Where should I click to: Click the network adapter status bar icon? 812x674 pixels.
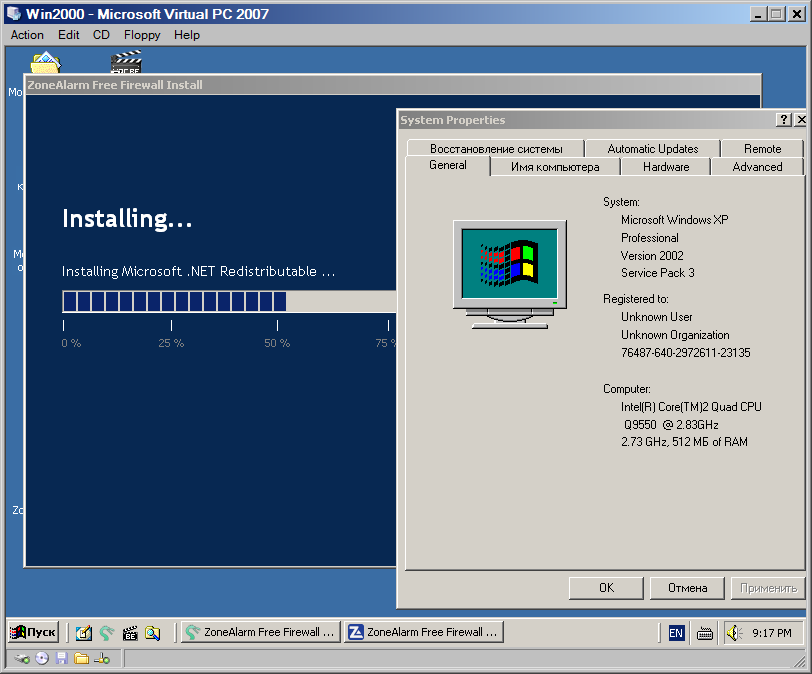tap(102, 658)
